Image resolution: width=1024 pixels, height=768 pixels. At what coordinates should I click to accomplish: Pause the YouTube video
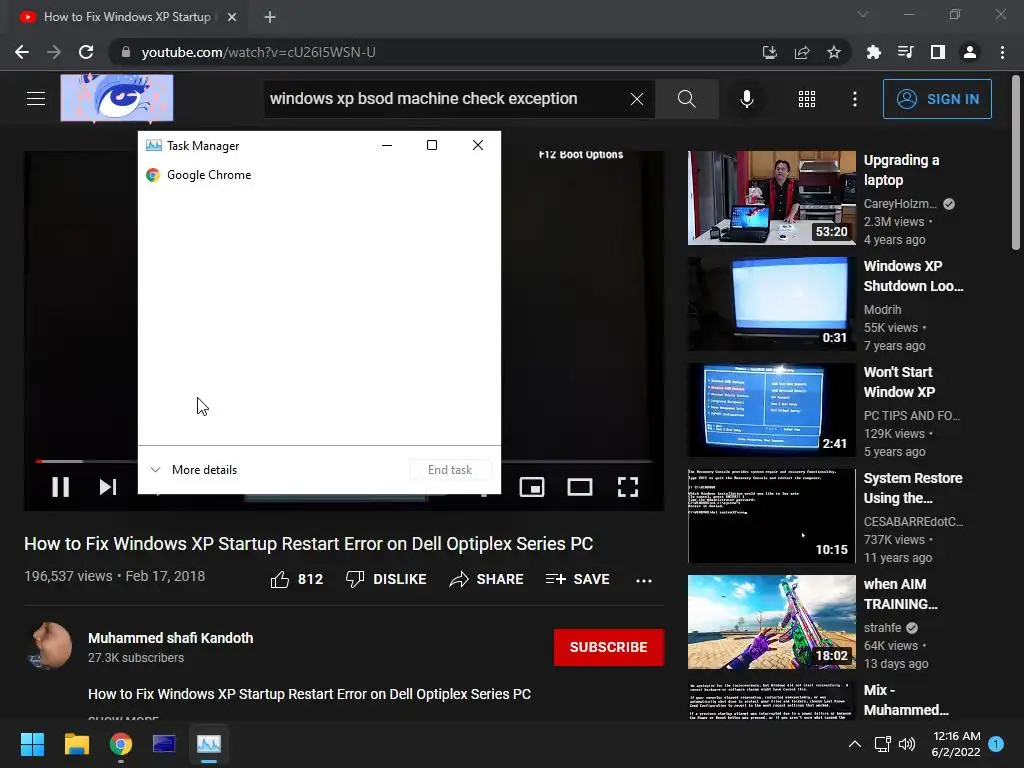point(61,487)
